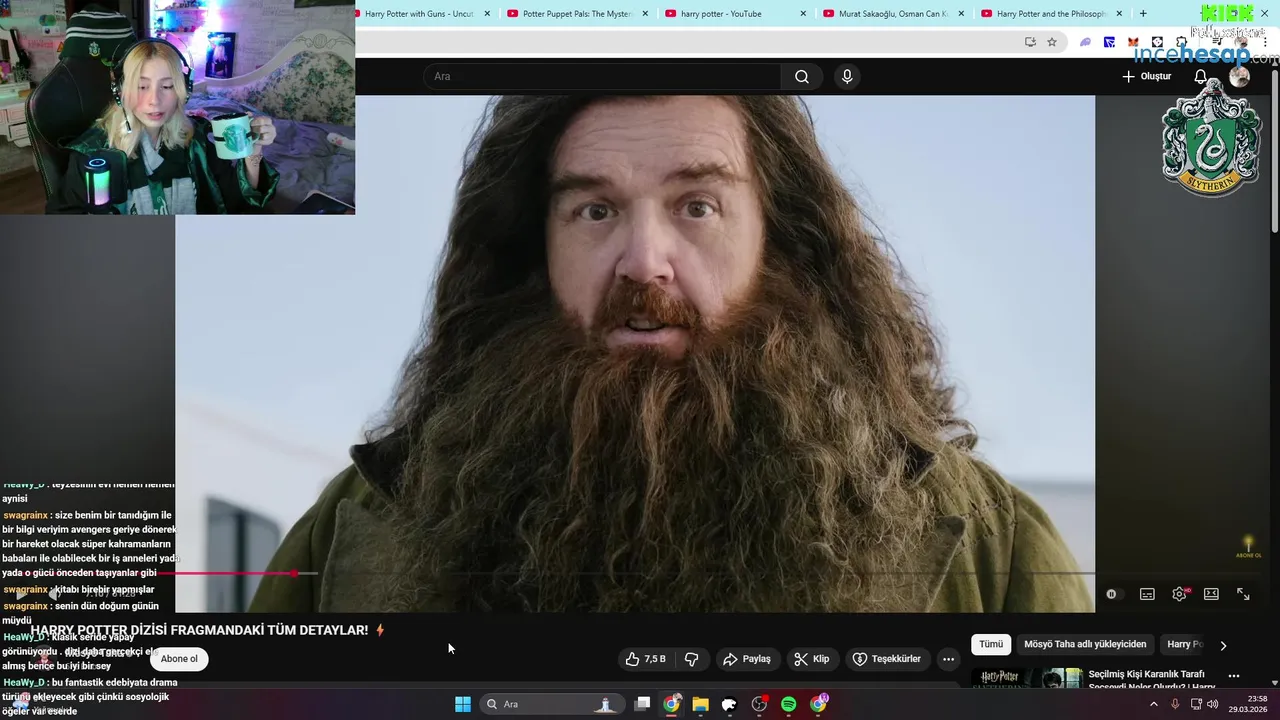This screenshot has height=720, width=1280.
Task: Select the Harry Po... filter chip
Action: click(x=1185, y=645)
